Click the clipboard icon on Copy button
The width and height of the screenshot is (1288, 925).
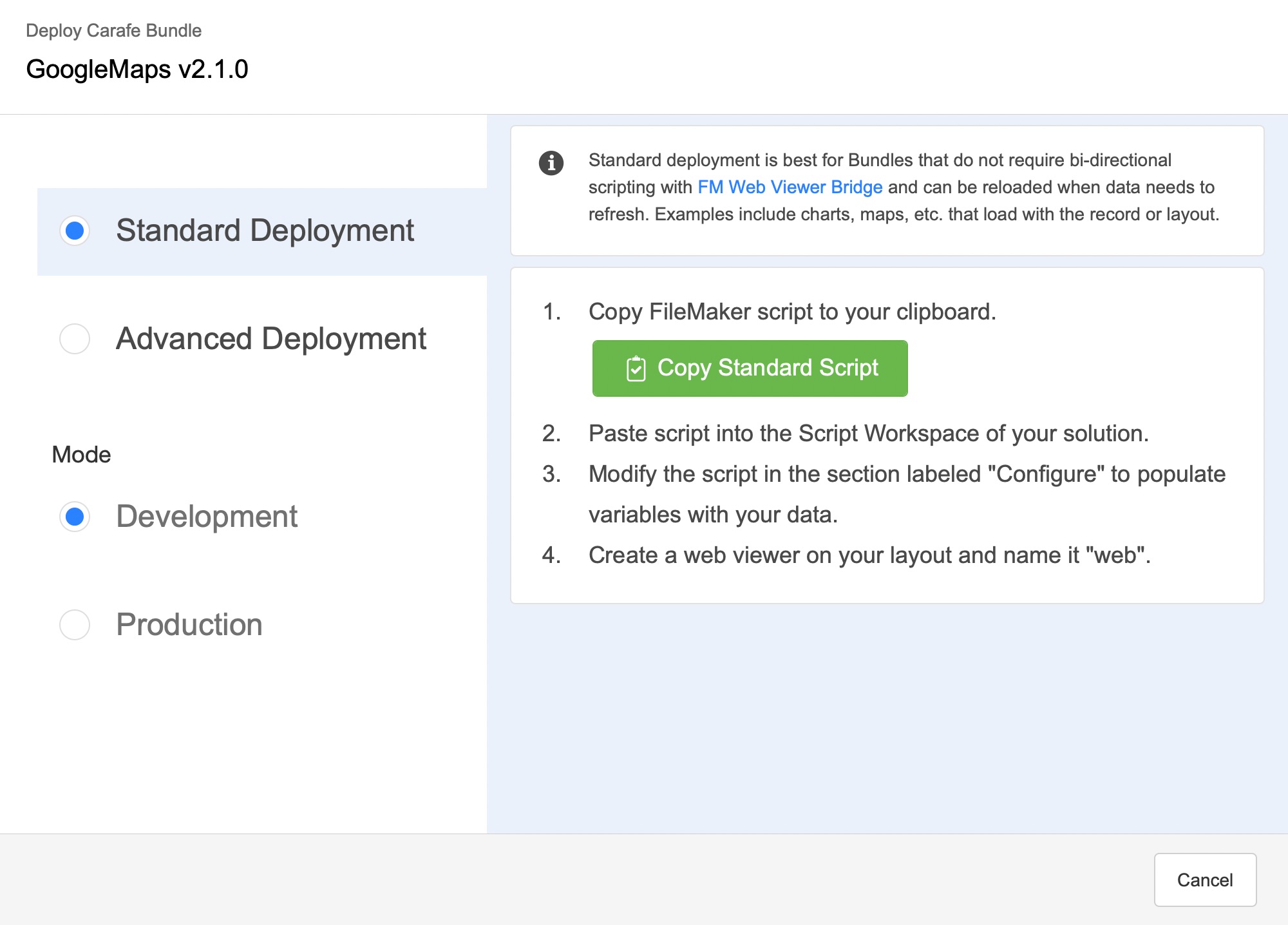(x=636, y=368)
